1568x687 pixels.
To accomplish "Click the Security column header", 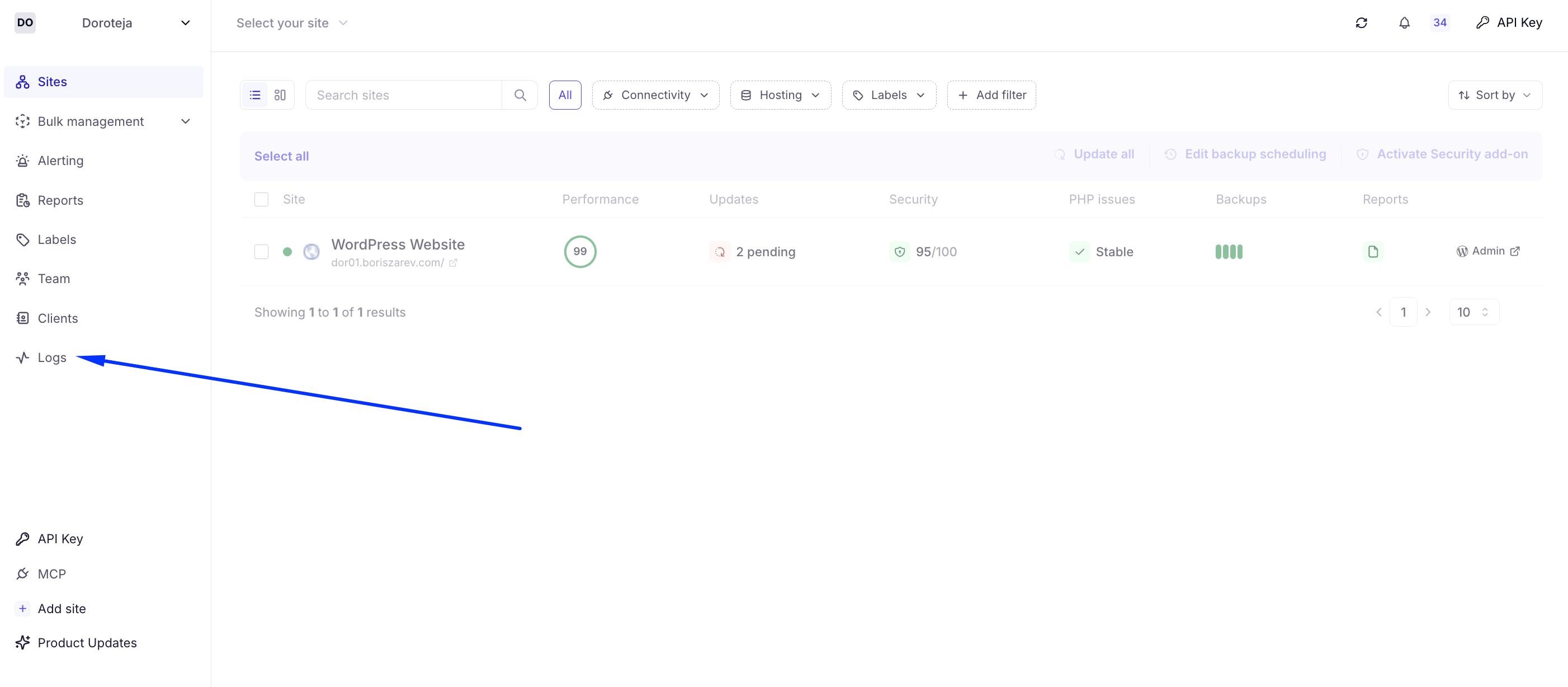I will pos(913,199).
